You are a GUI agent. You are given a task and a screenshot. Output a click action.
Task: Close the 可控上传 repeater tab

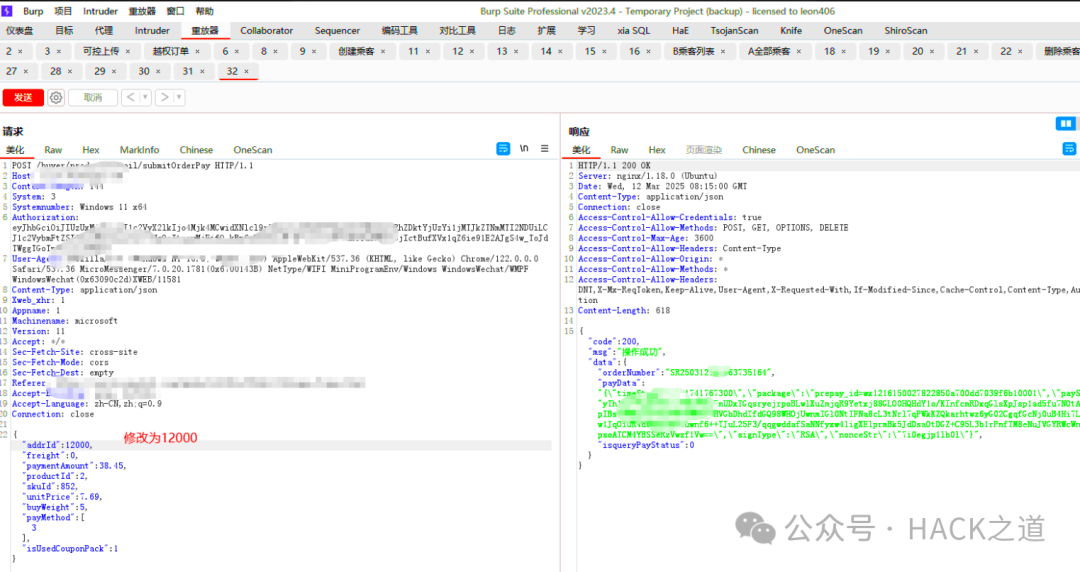pos(128,52)
